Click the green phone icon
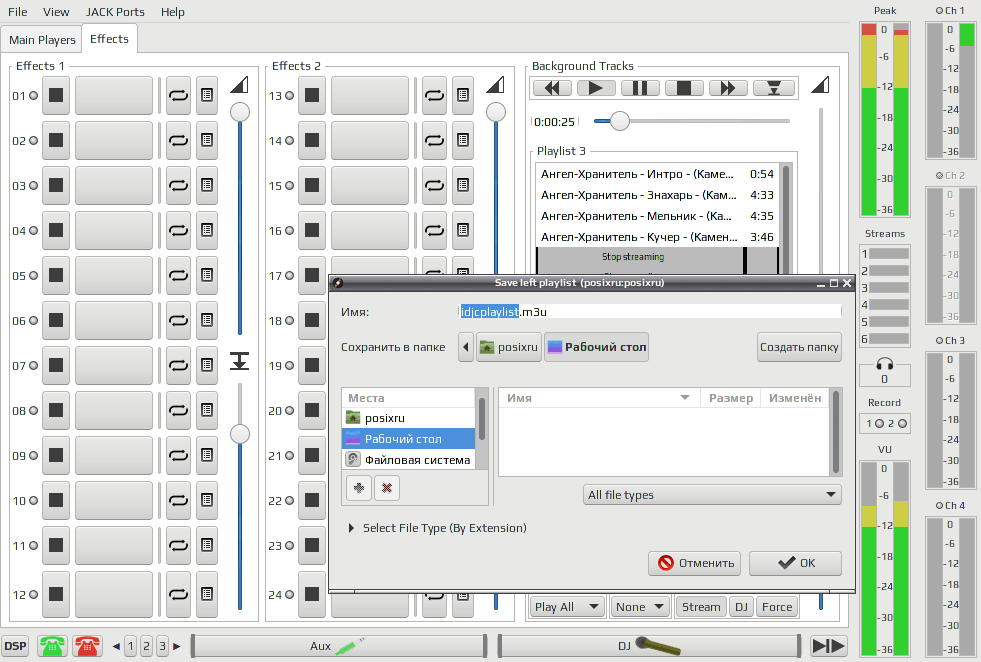Screen dimensions: 981x662 pos(52,646)
